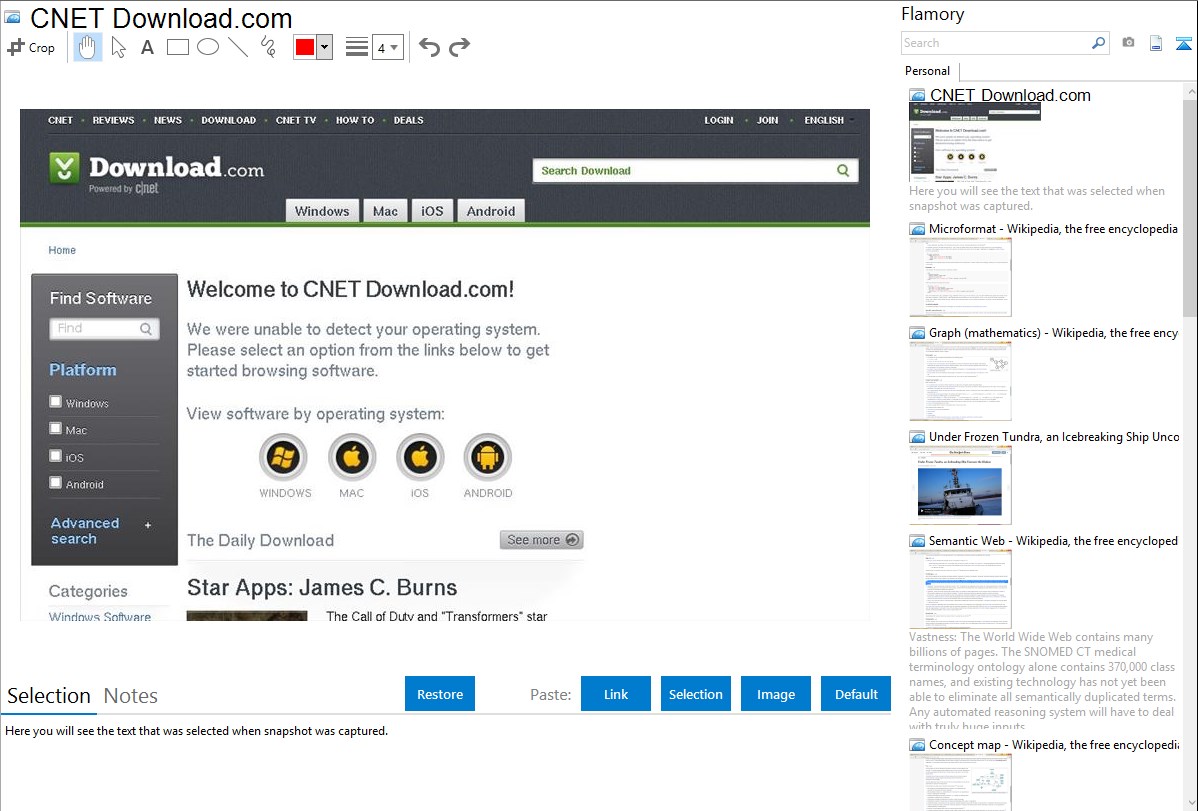
Task: Open the Personal tab
Action: (927, 71)
